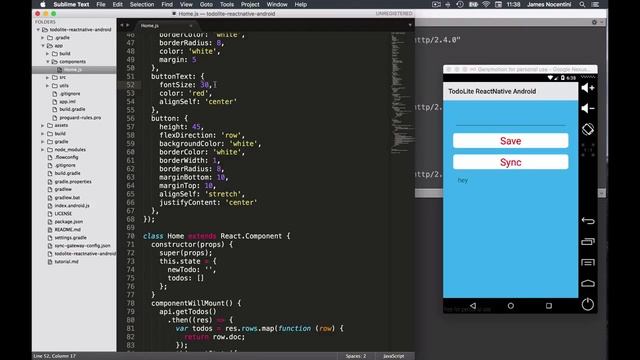Select the Home.js file in sidebar

(74, 70)
